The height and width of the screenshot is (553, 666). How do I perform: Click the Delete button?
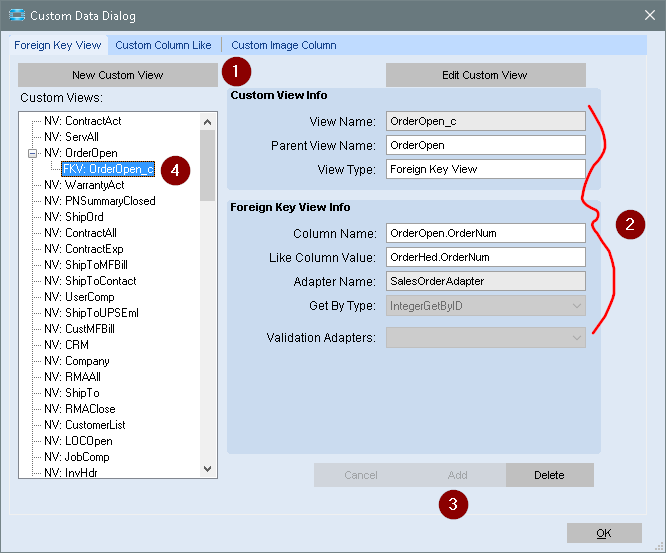click(x=549, y=475)
